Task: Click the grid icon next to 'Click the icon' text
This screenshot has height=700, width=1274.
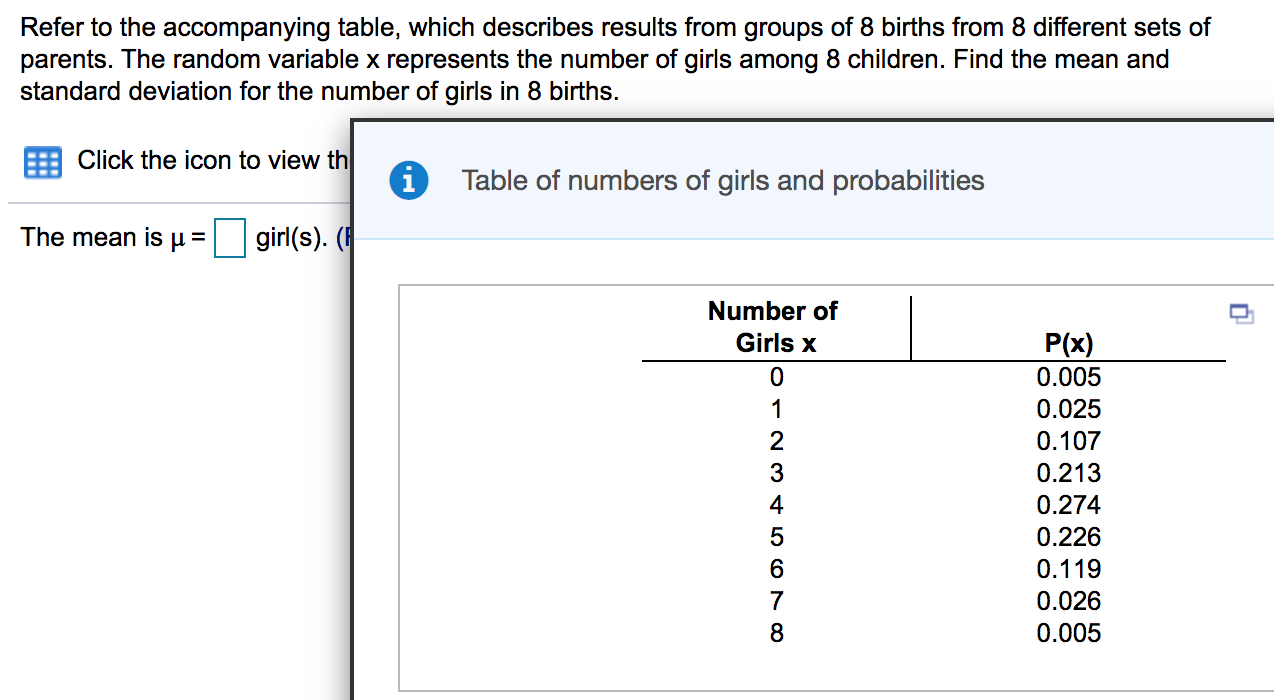Action: 42,161
